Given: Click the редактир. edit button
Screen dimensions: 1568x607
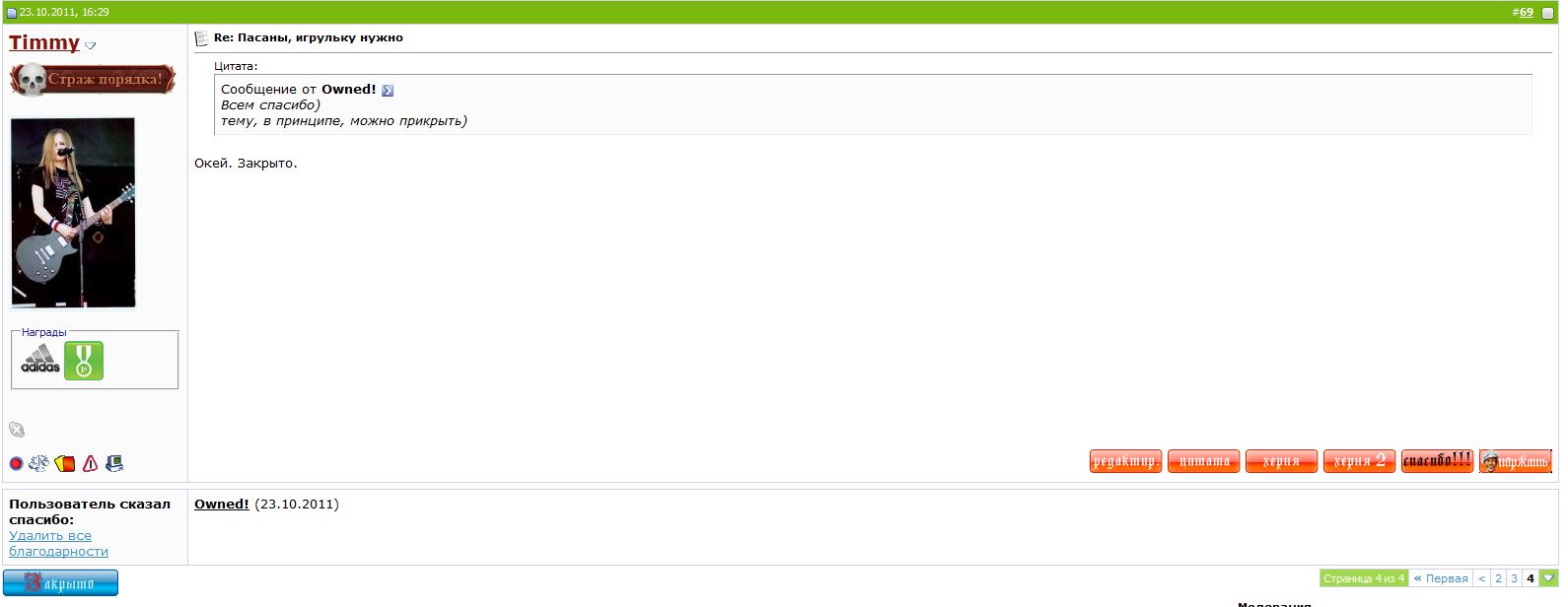Looking at the screenshot, I should coord(1125,461).
